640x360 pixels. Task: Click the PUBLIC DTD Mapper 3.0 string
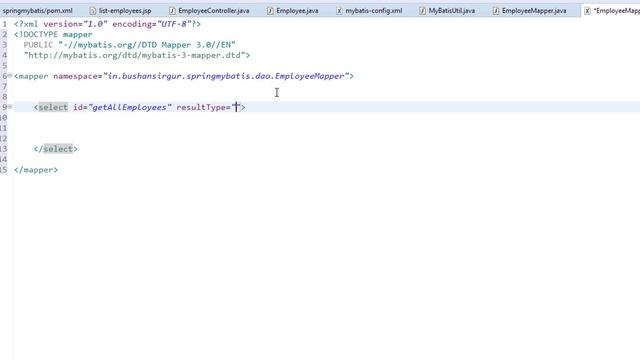[x=147, y=44]
